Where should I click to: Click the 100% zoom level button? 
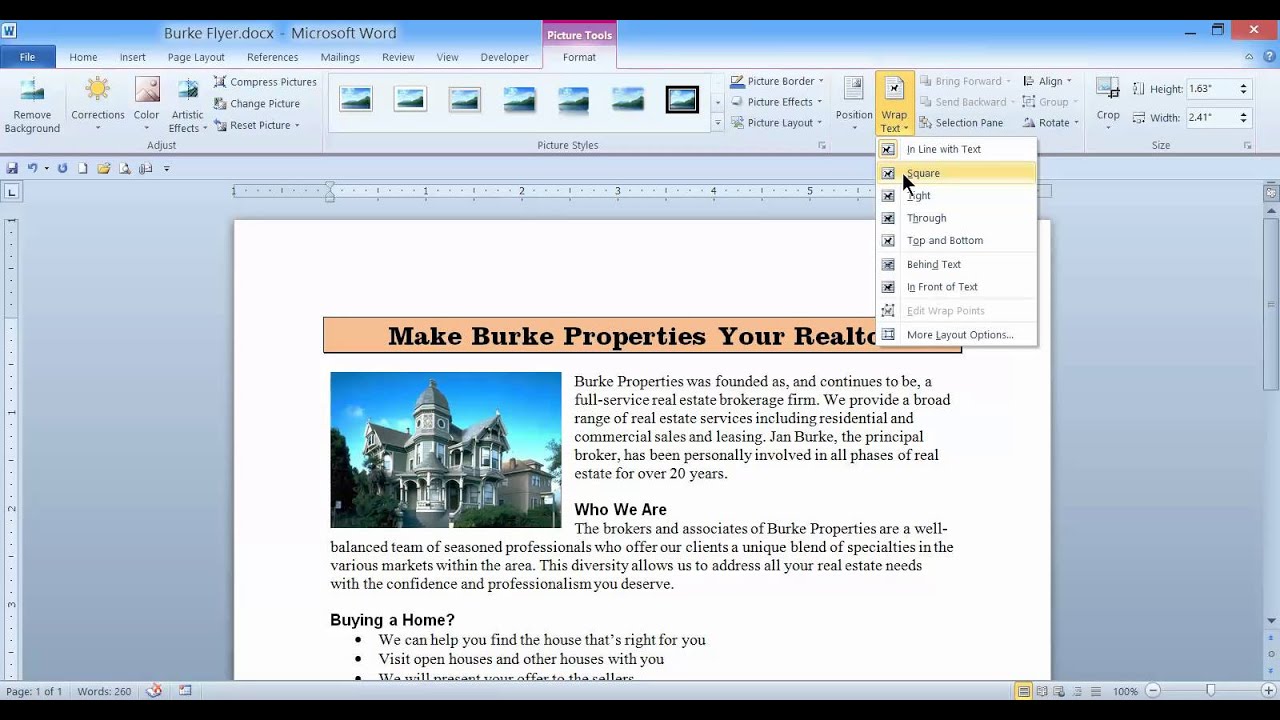pyautogui.click(x=1125, y=691)
